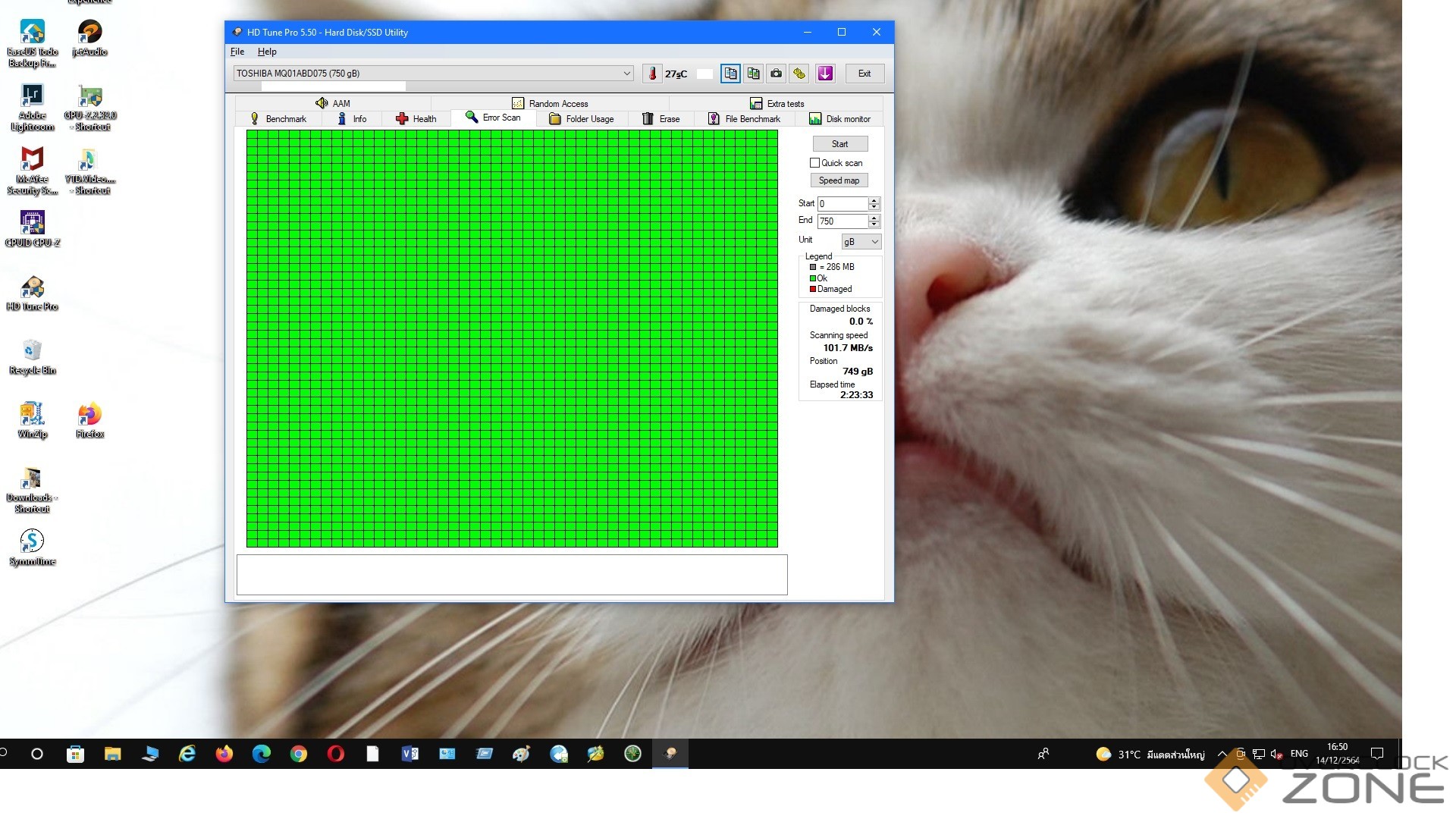This screenshot has width=1456, height=819.
Task: Switch to File Benchmark tab
Action: pos(744,119)
